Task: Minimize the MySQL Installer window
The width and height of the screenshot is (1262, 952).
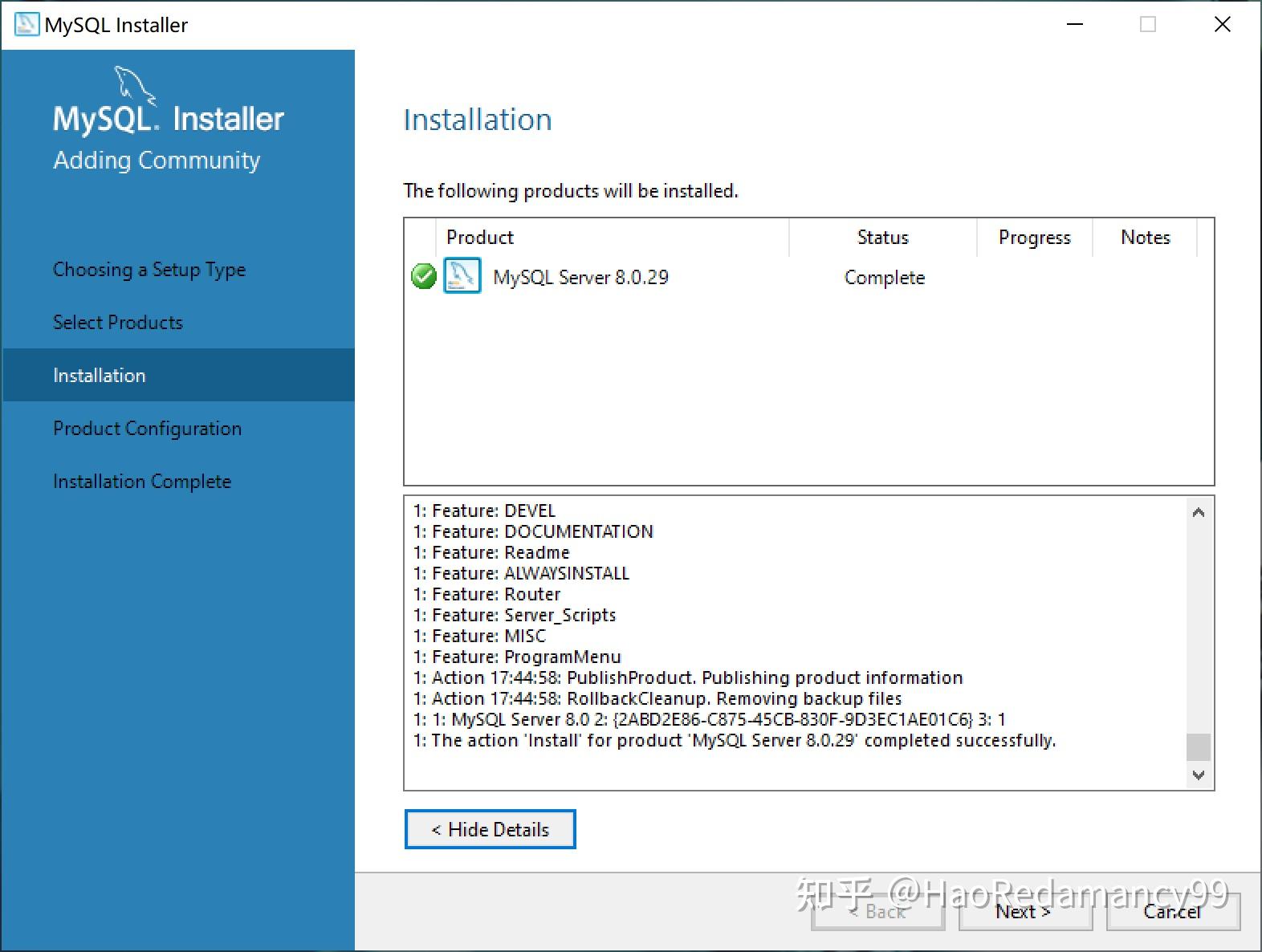Action: [1074, 24]
